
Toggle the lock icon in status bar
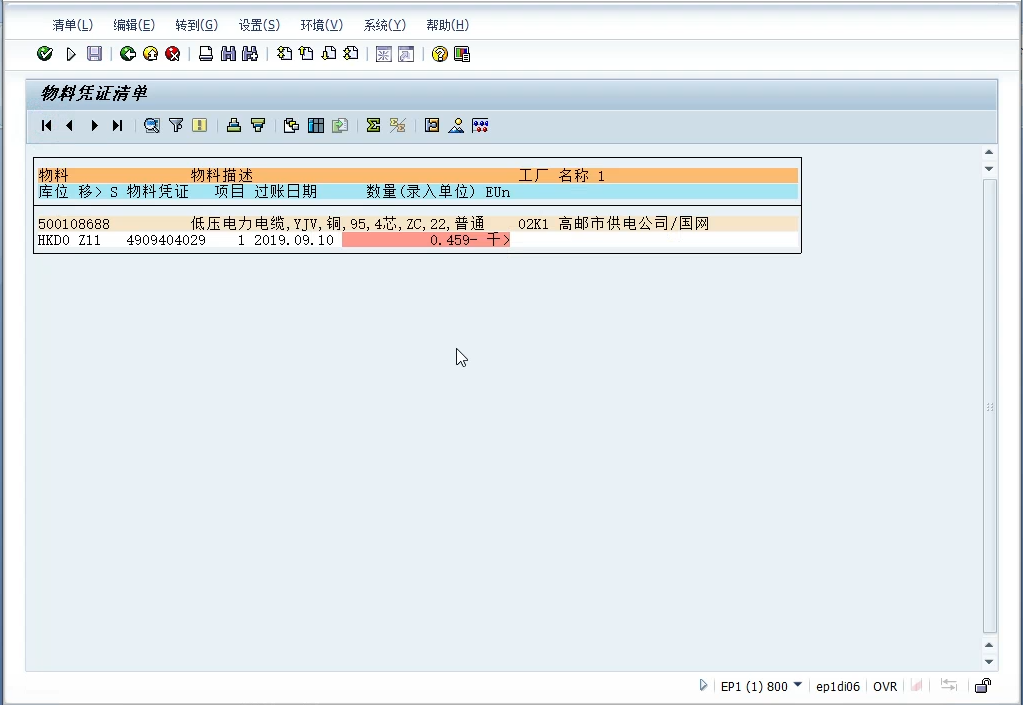pos(982,686)
